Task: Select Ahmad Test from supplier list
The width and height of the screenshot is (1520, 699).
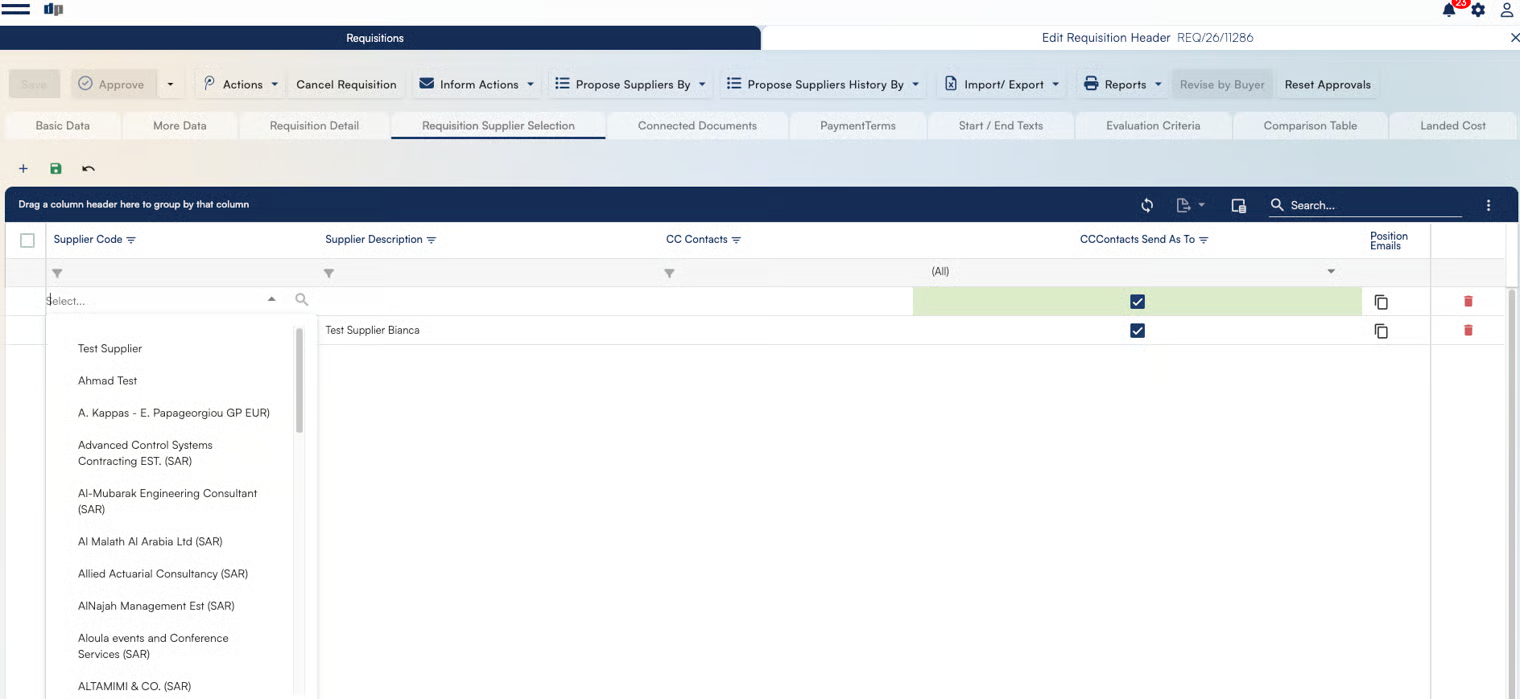Action: 108,381
